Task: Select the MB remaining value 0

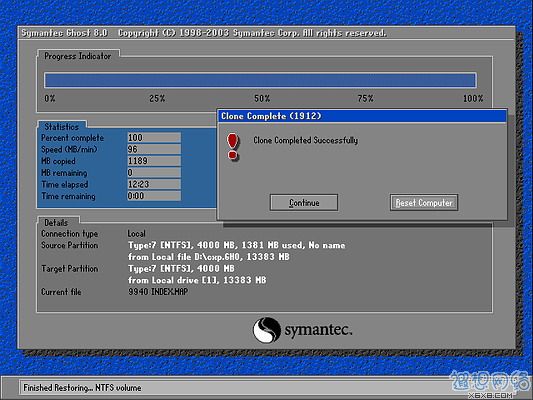Action: click(154, 173)
